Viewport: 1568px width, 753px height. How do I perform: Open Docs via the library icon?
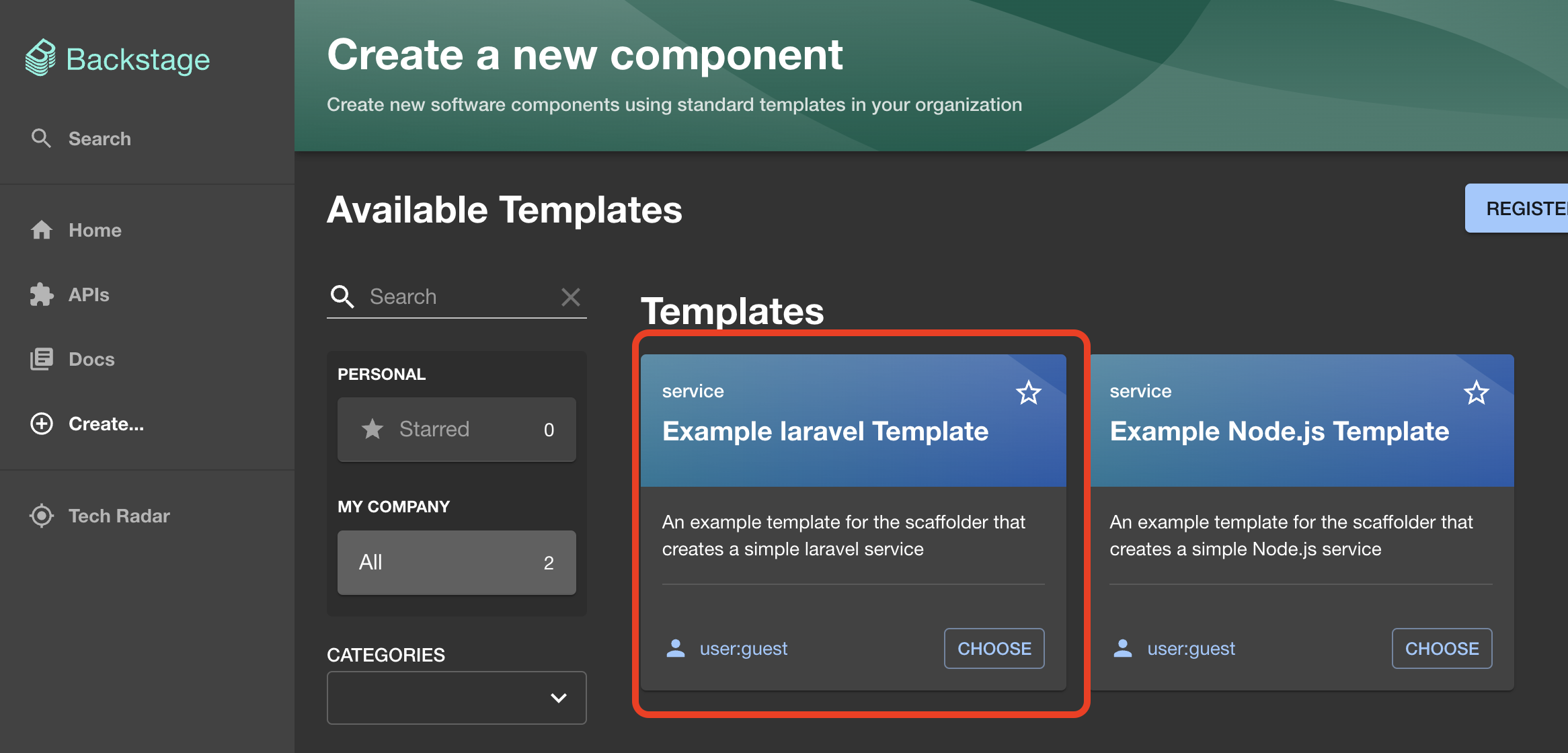[41, 359]
